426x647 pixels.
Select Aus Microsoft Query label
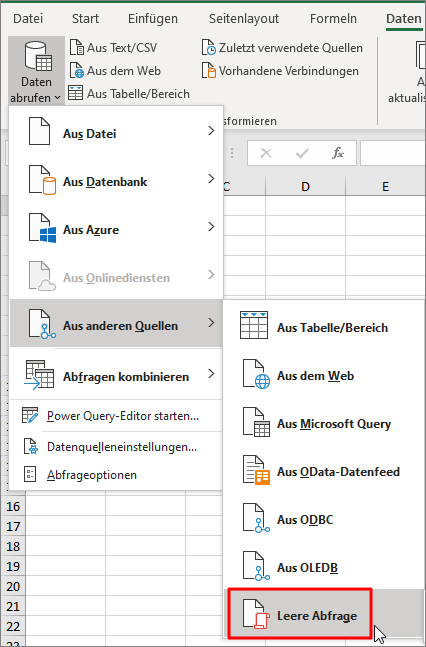[x=334, y=424]
